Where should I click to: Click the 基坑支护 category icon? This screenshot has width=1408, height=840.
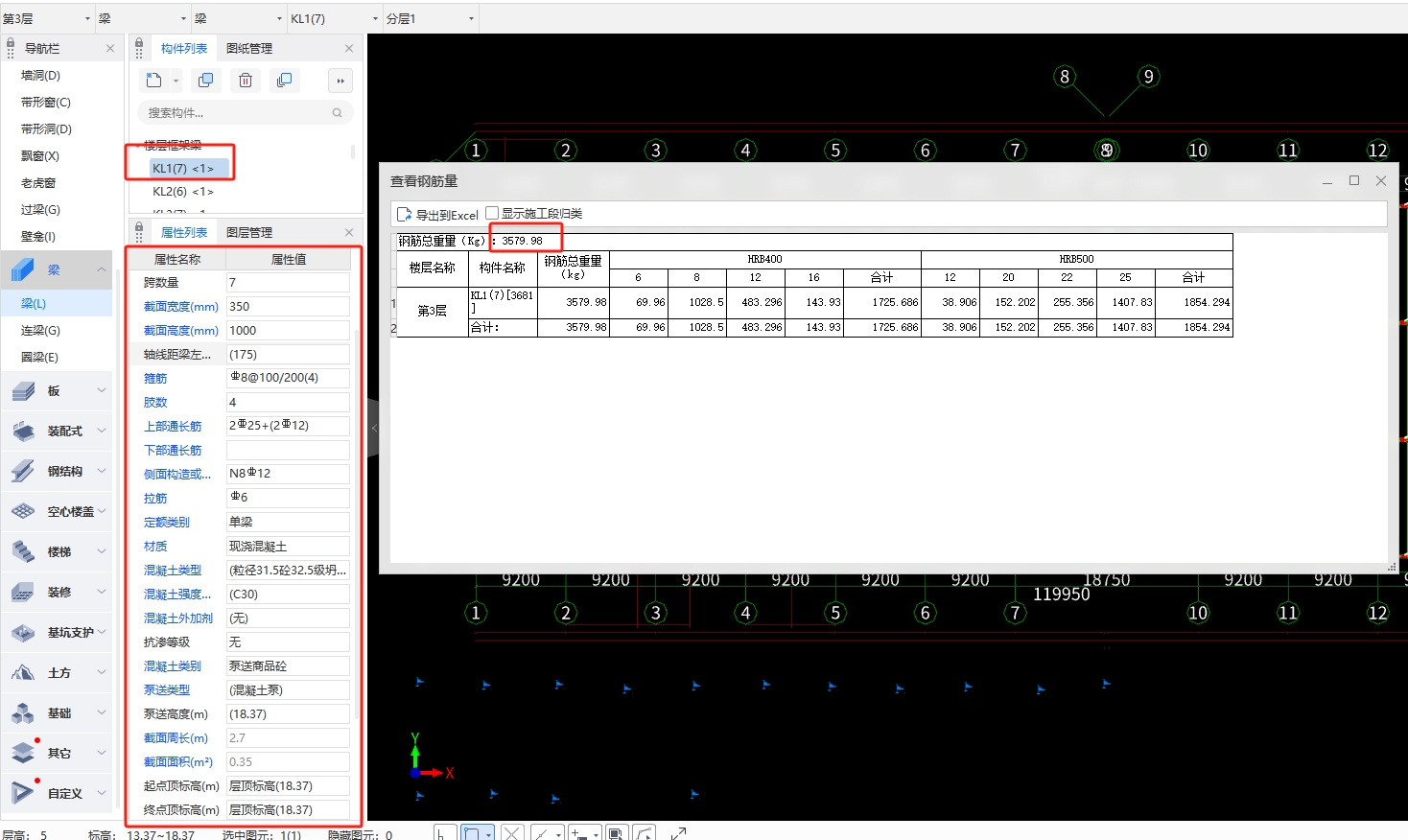click(23, 633)
